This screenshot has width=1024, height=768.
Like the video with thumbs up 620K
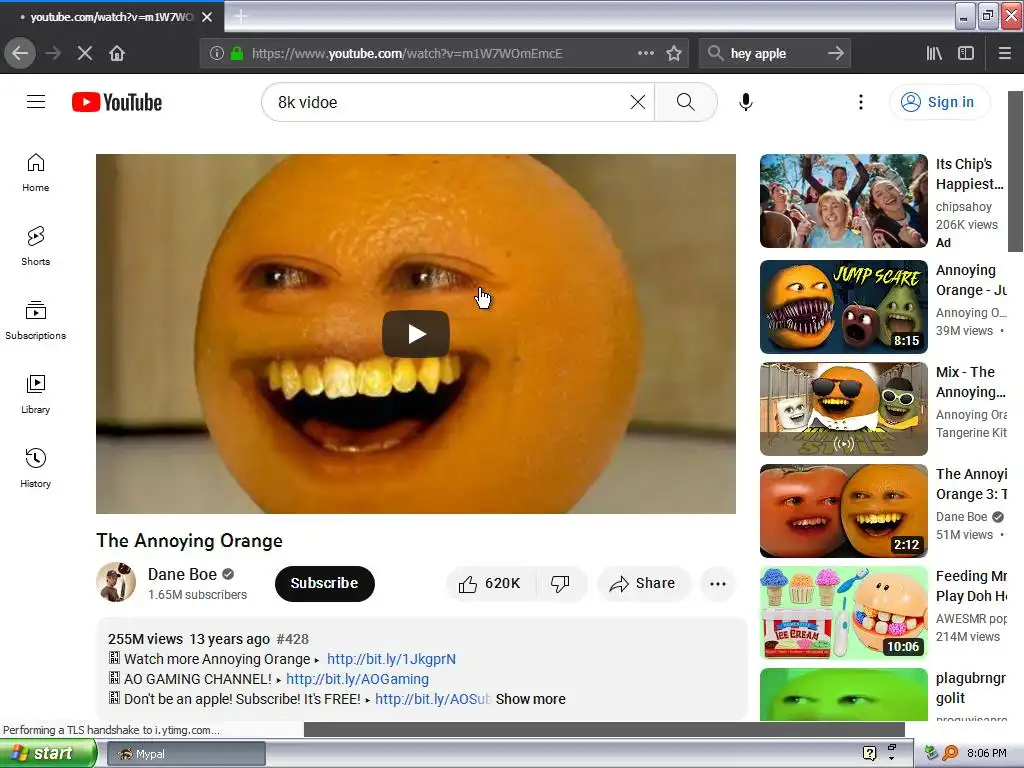coord(490,583)
